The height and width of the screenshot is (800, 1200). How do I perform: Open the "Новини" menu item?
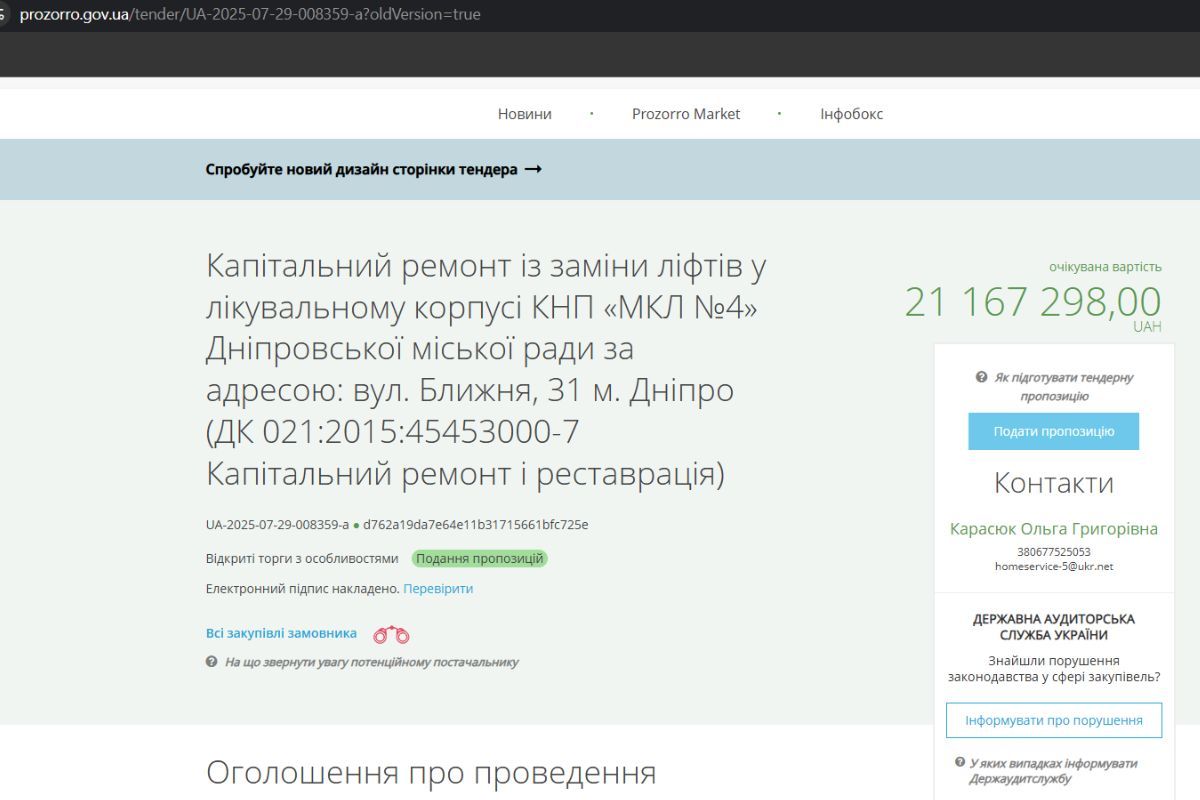523,113
